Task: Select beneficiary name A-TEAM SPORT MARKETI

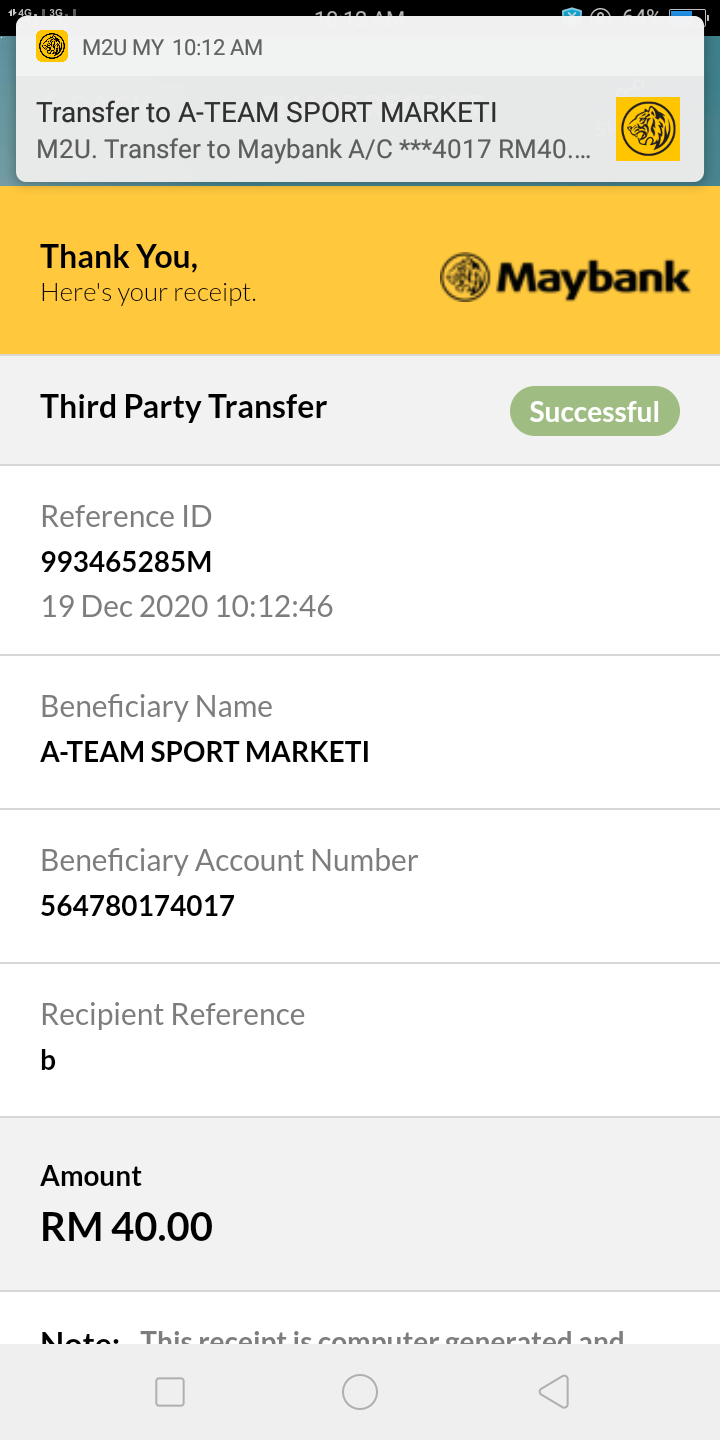Action: click(x=205, y=752)
